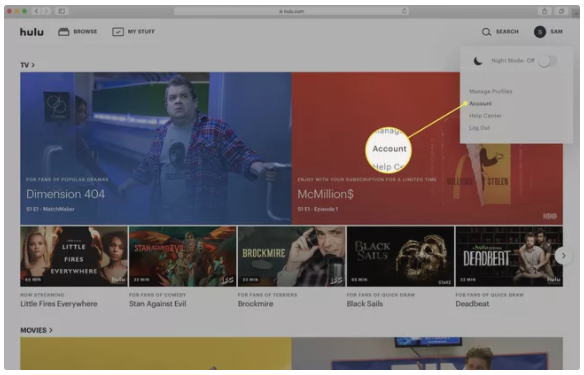
Task: Open Stan Against Evil thumbnail
Action: coord(182,256)
